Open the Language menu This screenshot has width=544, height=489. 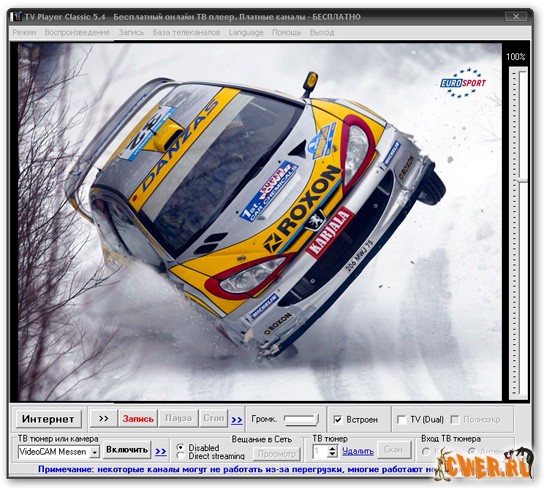click(x=246, y=32)
